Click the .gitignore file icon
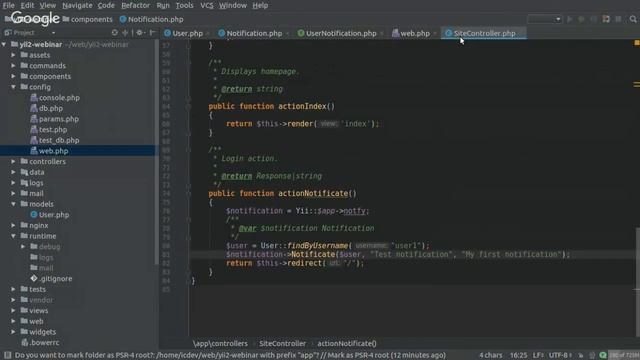This screenshot has width=640, height=360. 34,278
